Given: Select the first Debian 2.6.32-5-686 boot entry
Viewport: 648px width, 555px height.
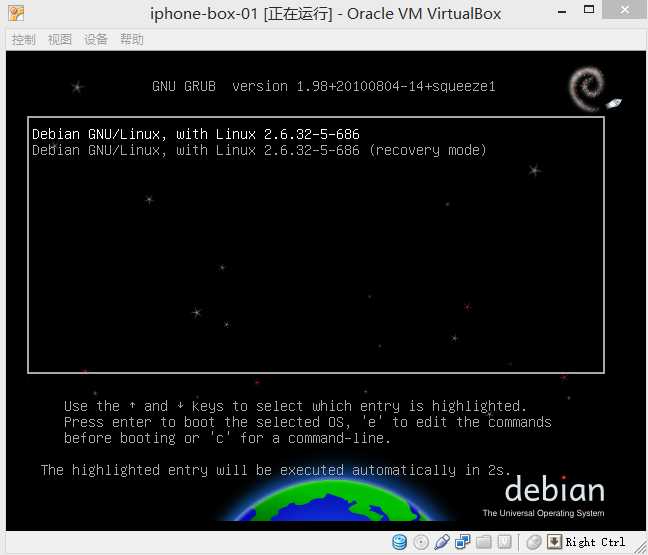Looking at the screenshot, I should click(x=195, y=134).
